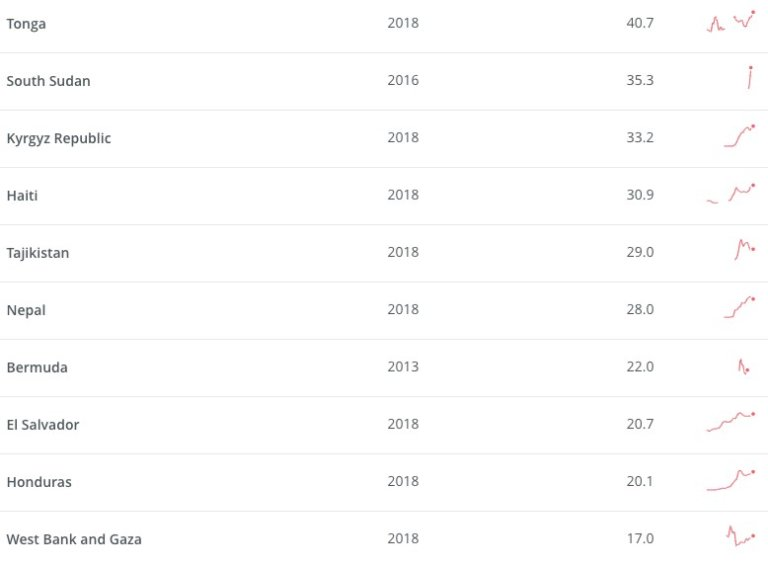
Task: View Bermuda's small sparkline chart
Action: click(x=744, y=366)
